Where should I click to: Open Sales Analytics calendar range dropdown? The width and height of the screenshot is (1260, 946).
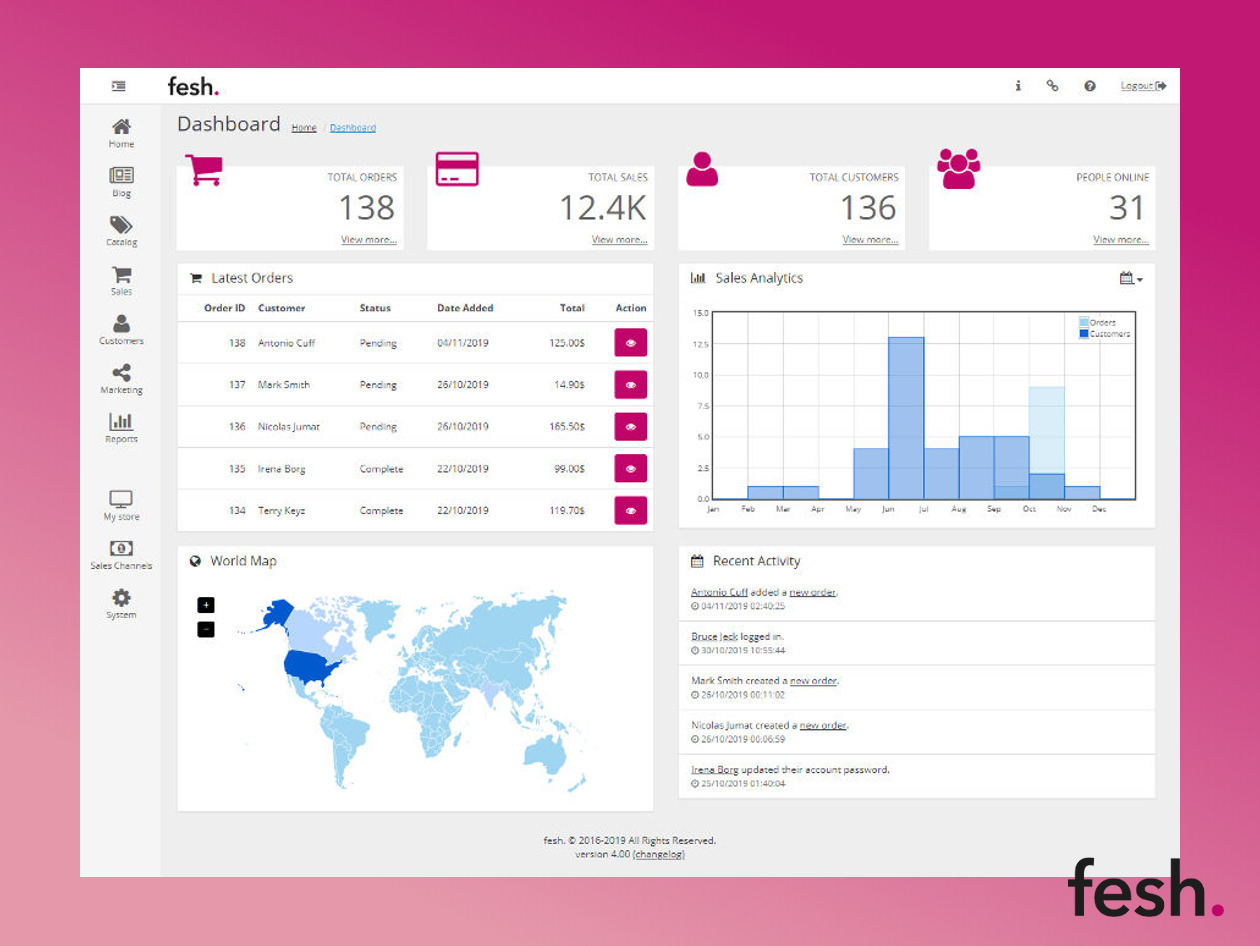click(1131, 278)
